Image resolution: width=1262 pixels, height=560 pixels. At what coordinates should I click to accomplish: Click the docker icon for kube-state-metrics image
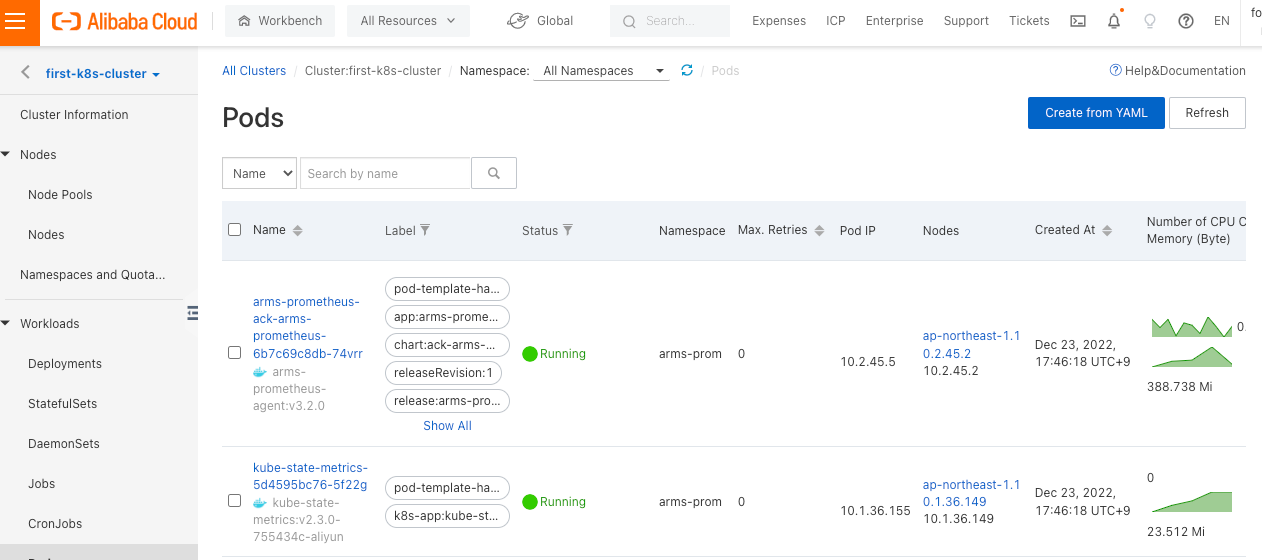(x=260, y=503)
